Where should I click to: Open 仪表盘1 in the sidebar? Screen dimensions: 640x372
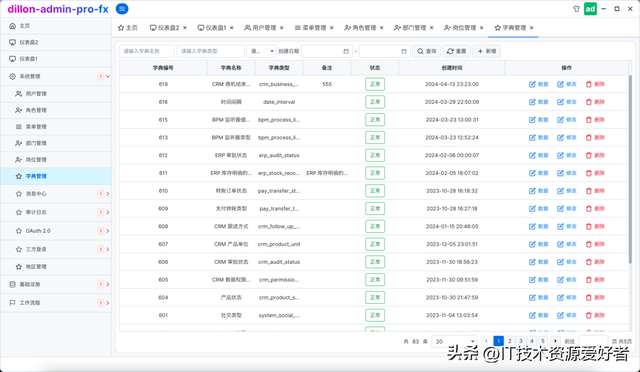[56, 59]
